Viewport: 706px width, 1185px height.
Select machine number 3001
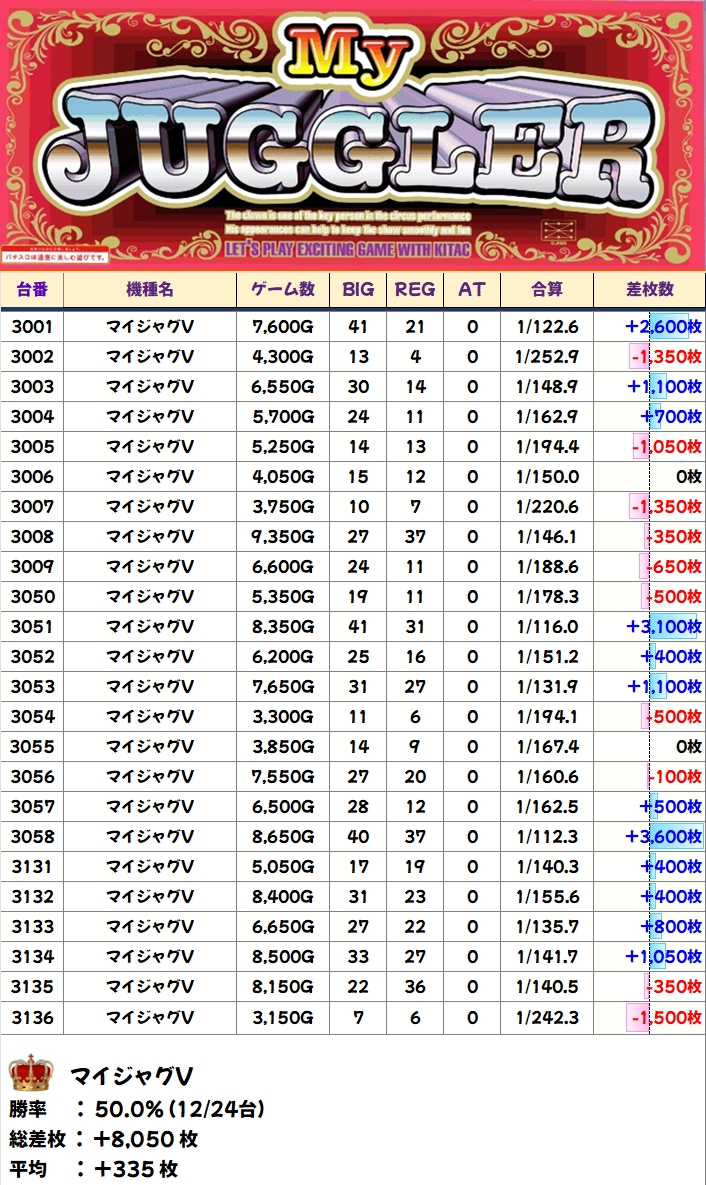32,326
